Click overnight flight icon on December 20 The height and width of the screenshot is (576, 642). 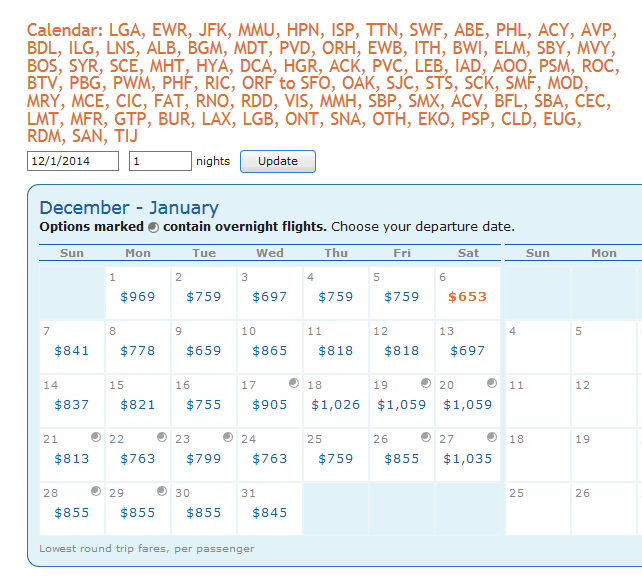pos(491,383)
